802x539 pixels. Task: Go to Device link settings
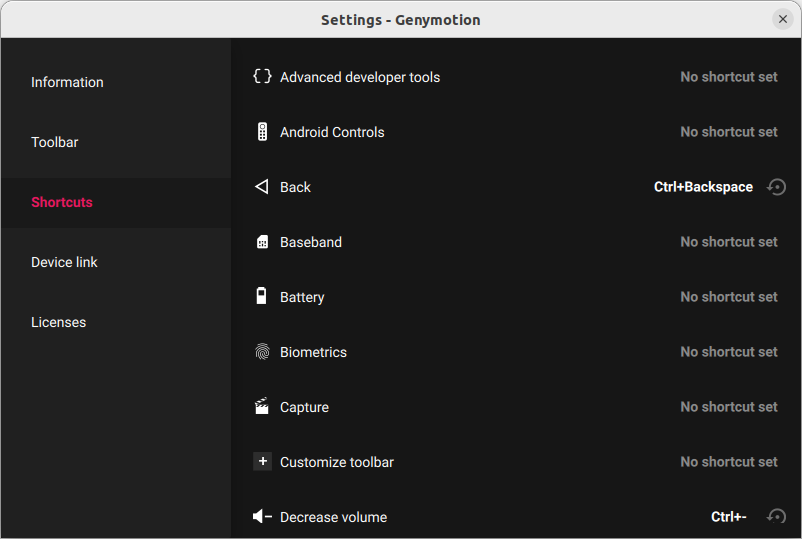65,262
